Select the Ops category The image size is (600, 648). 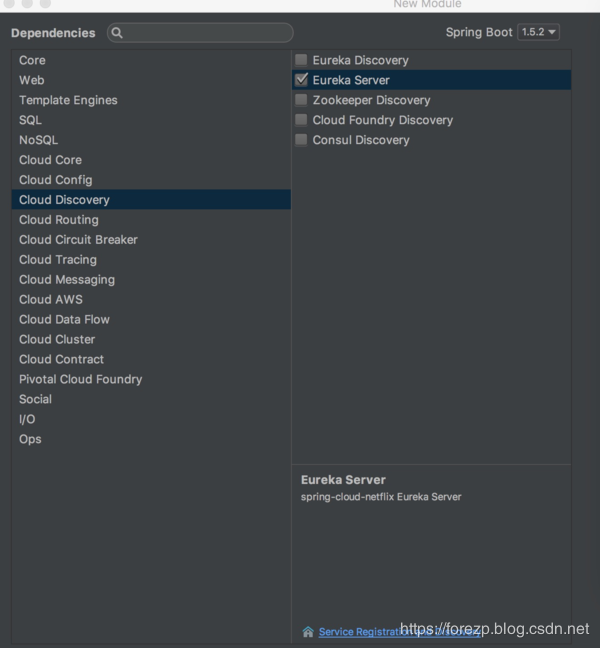click(x=30, y=439)
